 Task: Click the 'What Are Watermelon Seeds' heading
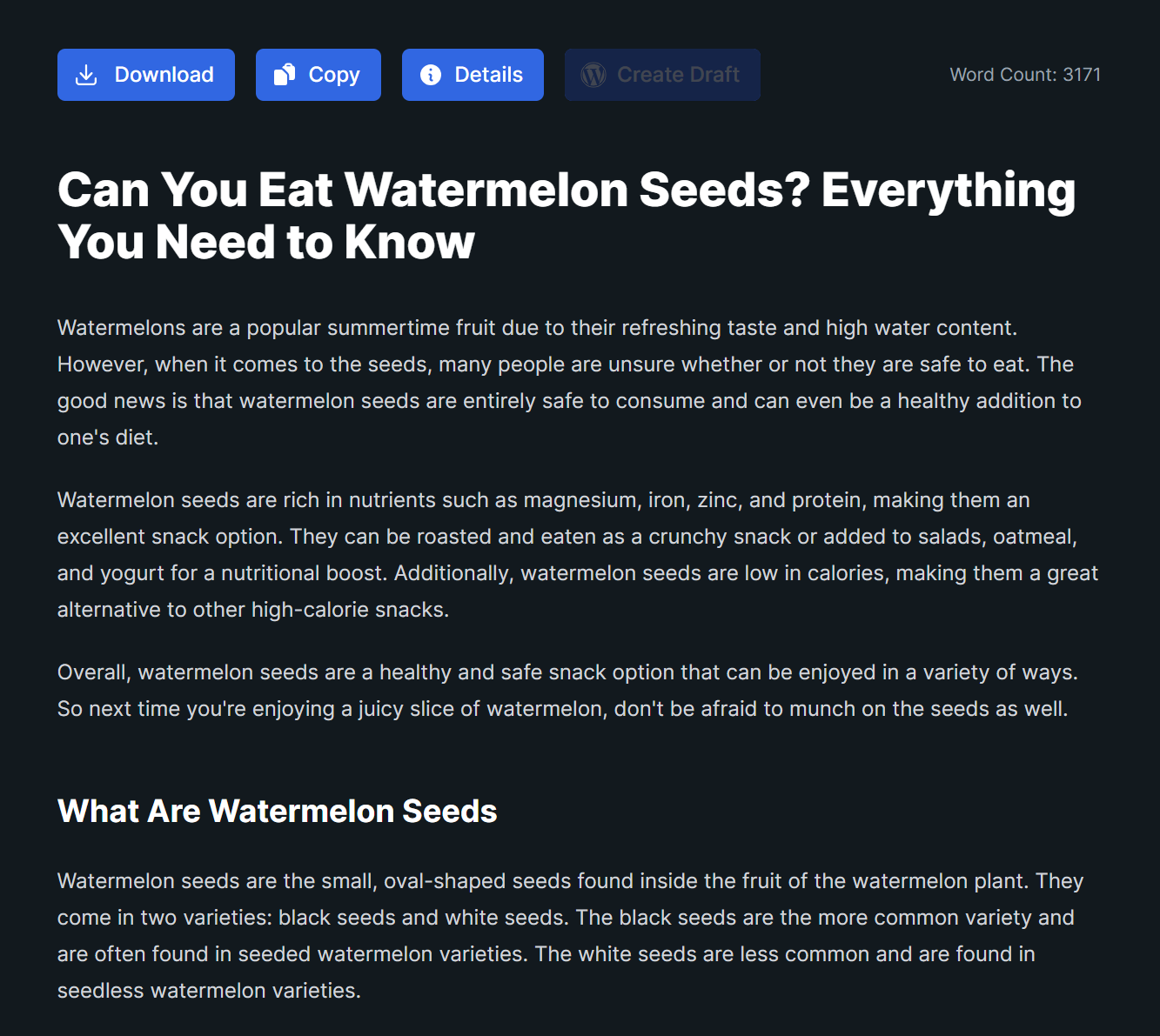coord(278,811)
